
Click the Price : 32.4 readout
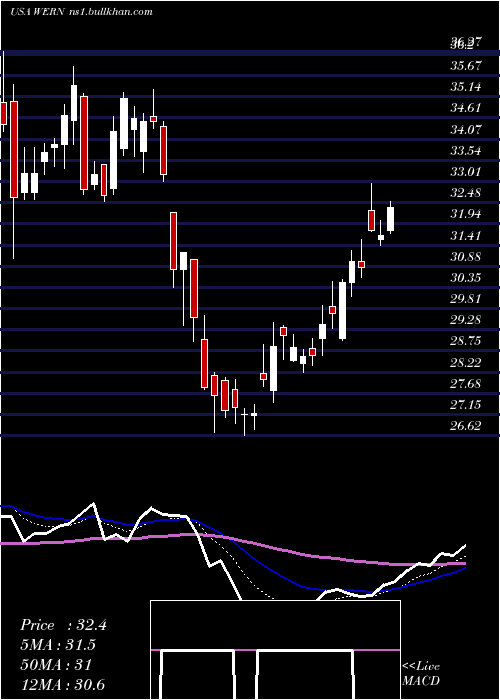[63, 625]
